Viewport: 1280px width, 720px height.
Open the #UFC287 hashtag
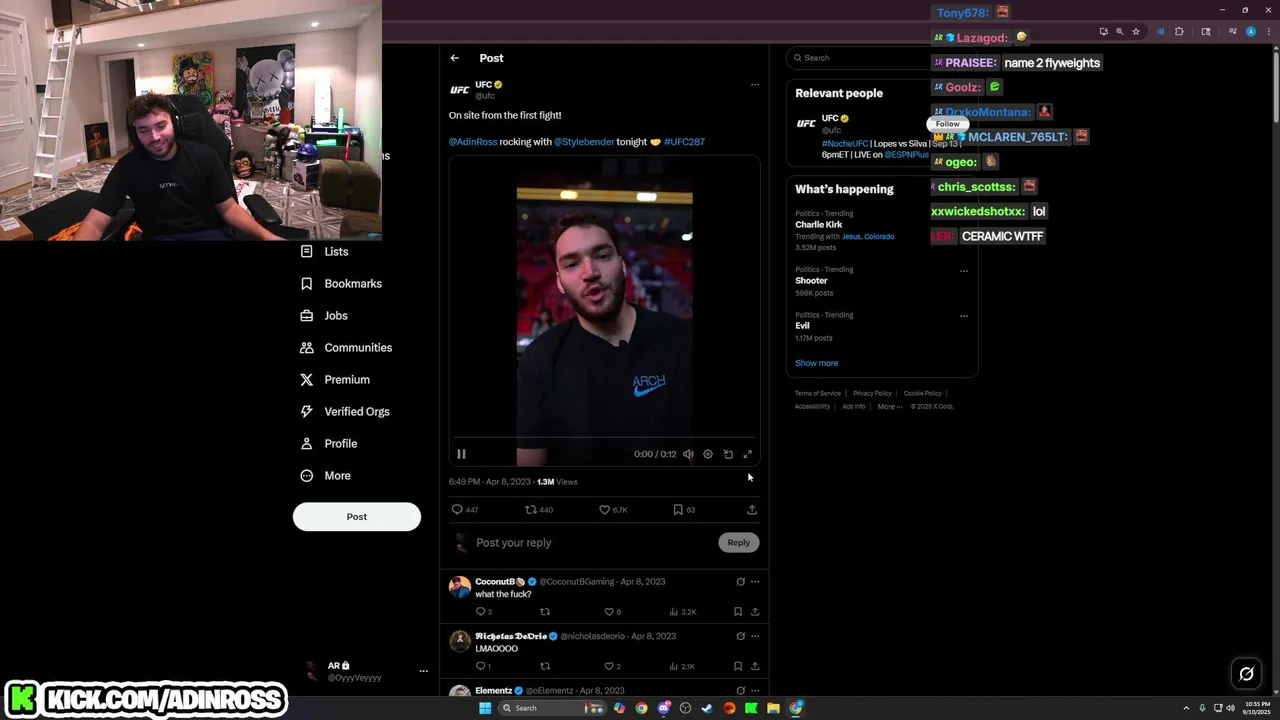[x=684, y=142]
